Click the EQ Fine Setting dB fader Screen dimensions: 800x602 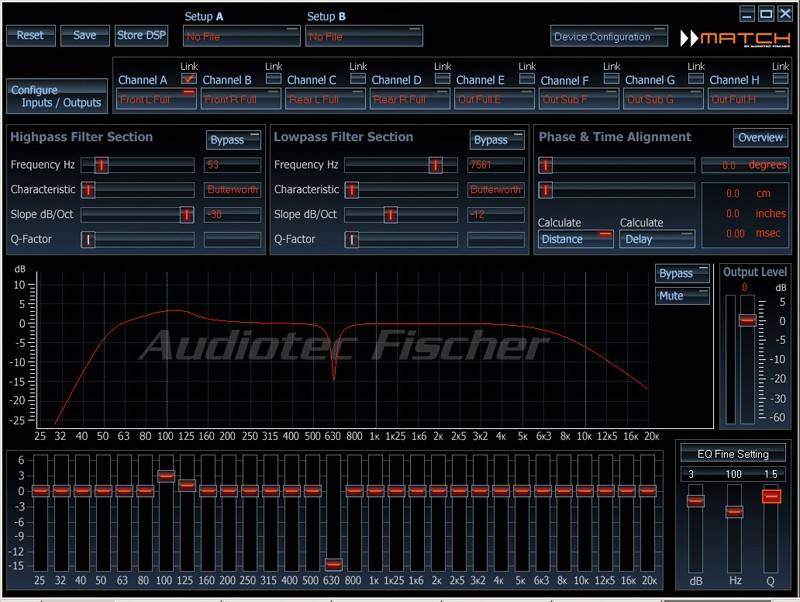695,501
